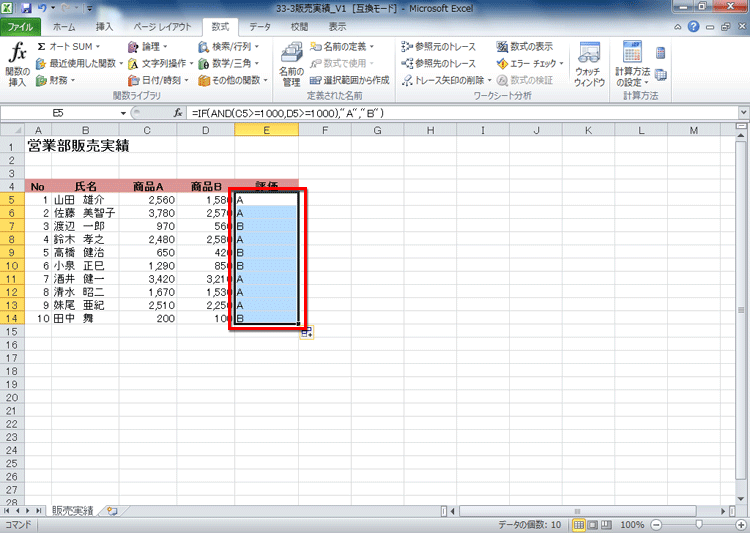Click the Save icon in quick access toolbar
The height and width of the screenshot is (533, 750).
27,8
